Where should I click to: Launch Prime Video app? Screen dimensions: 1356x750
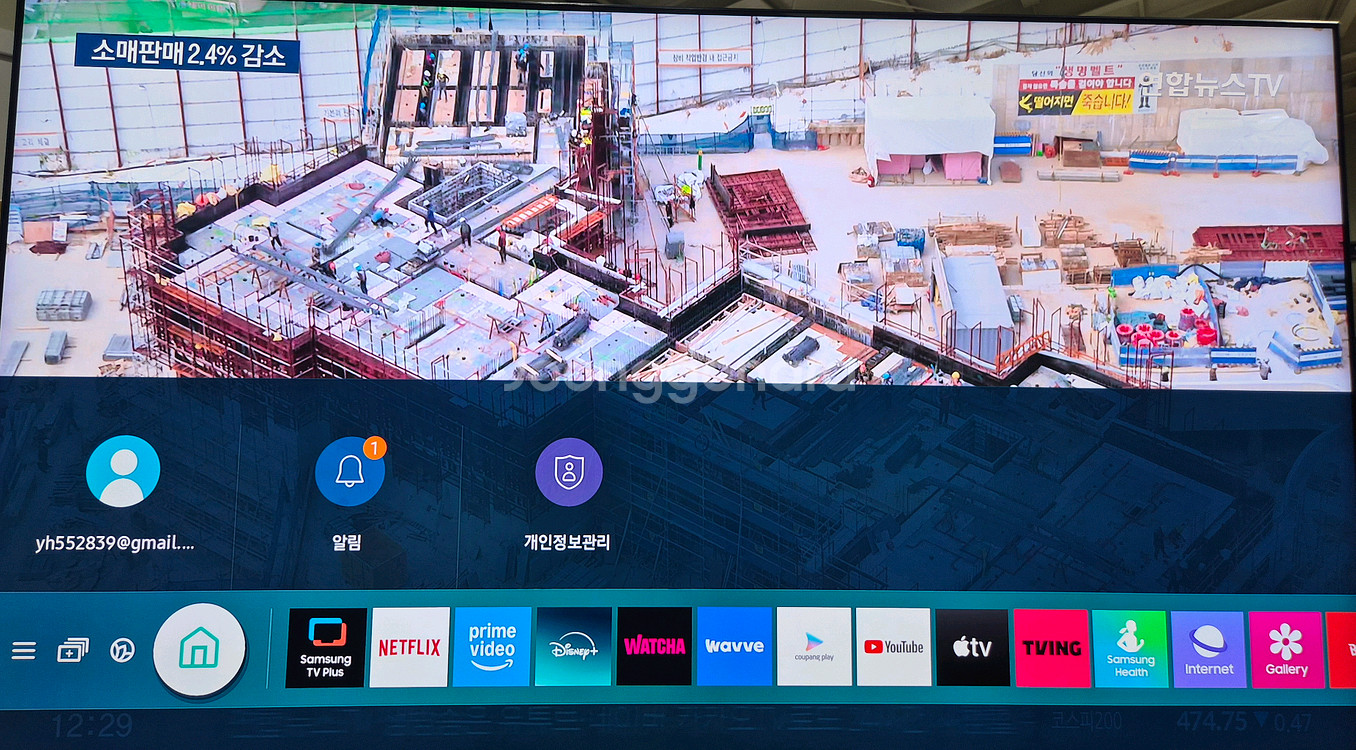(x=492, y=647)
